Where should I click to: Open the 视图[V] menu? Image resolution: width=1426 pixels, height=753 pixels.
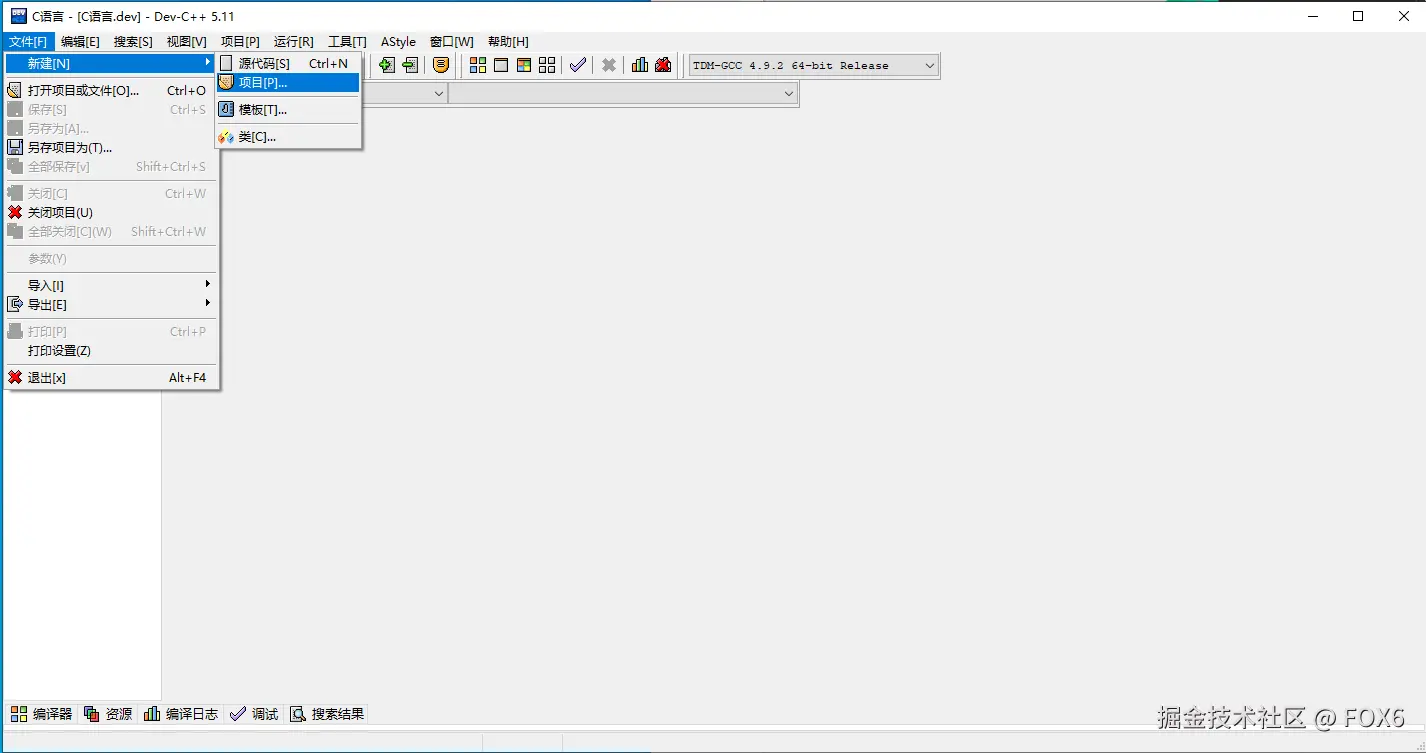[186, 41]
